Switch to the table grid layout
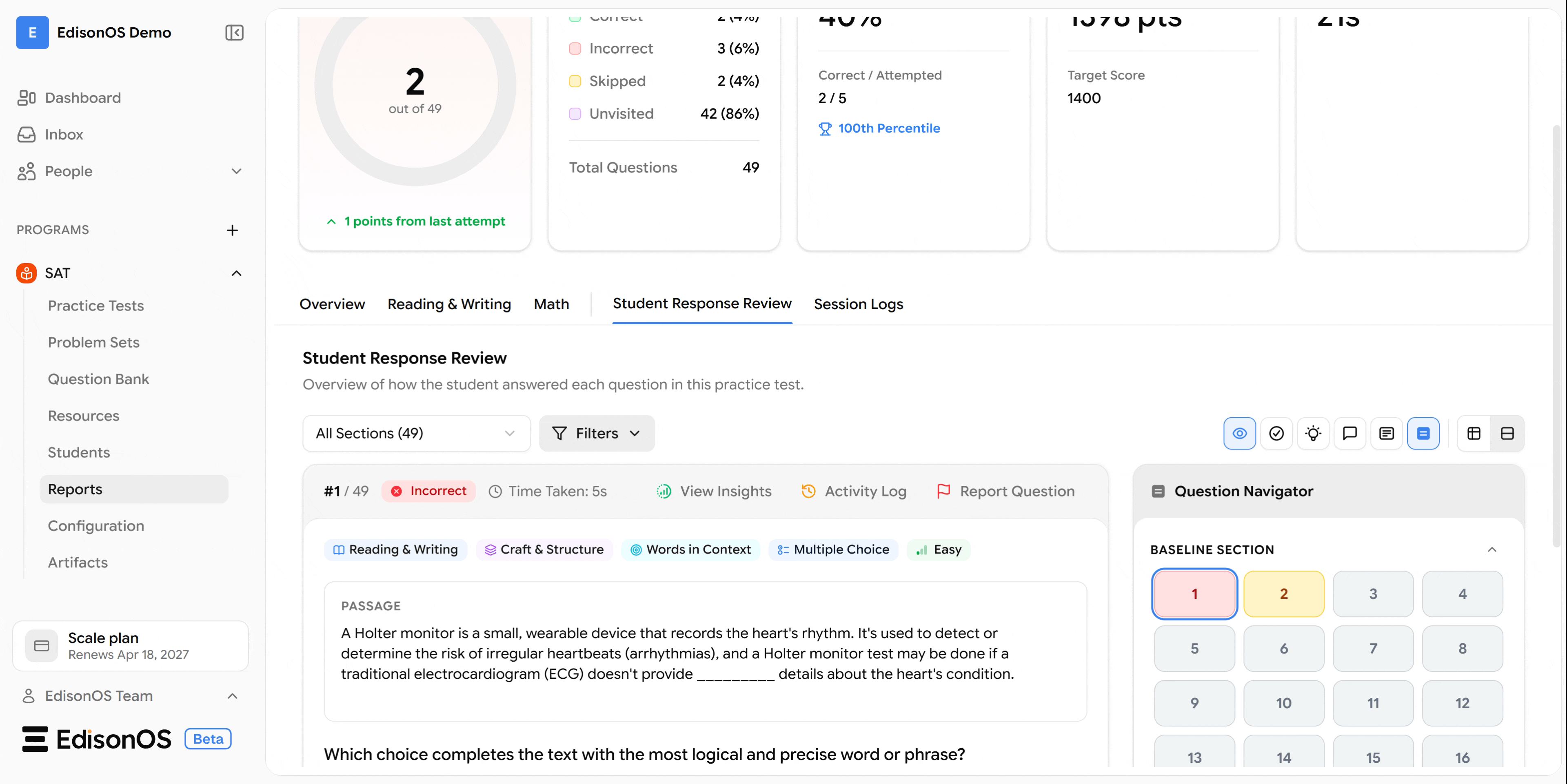This screenshot has height=784, width=1567. click(x=1473, y=433)
